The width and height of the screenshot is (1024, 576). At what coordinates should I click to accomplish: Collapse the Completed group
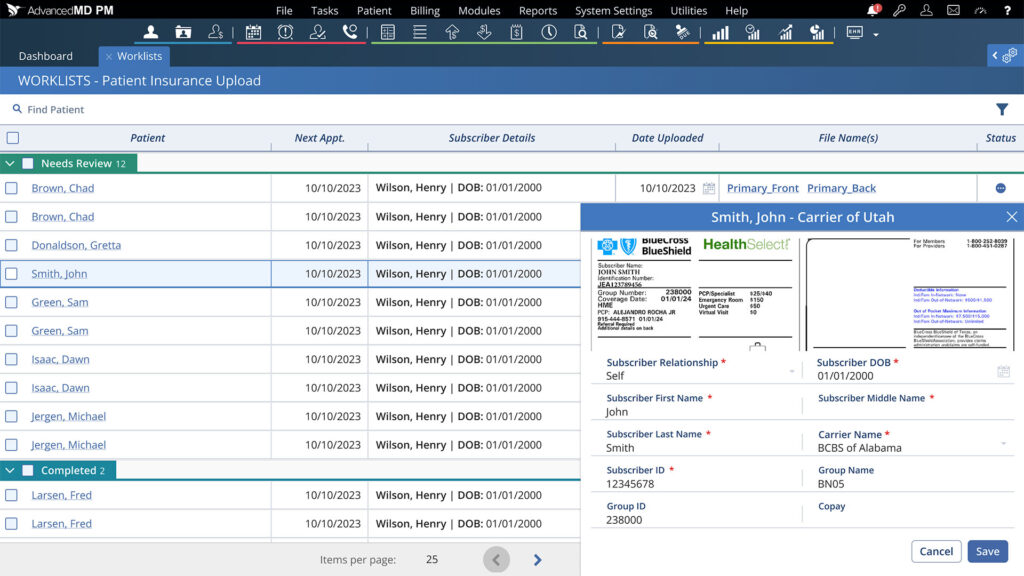coord(10,470)
